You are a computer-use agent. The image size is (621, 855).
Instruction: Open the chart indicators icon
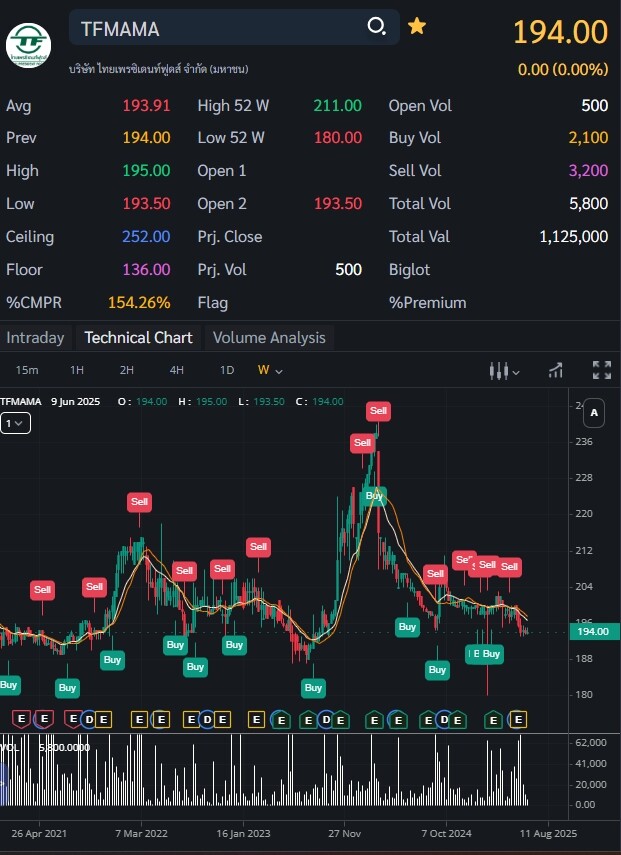pyautogui.click(x=556, y=370)
